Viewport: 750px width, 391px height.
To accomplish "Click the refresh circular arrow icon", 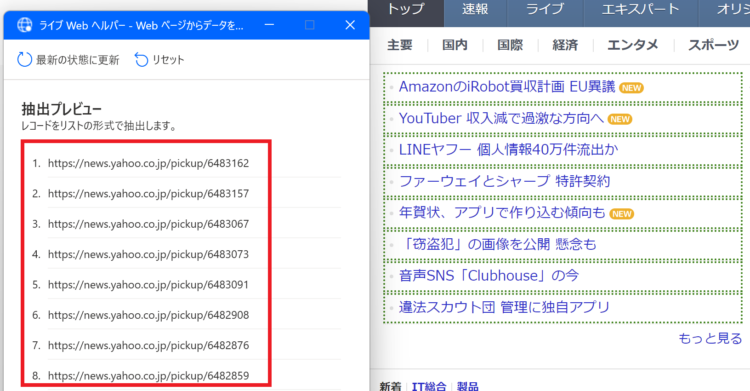I will (24, 60).
